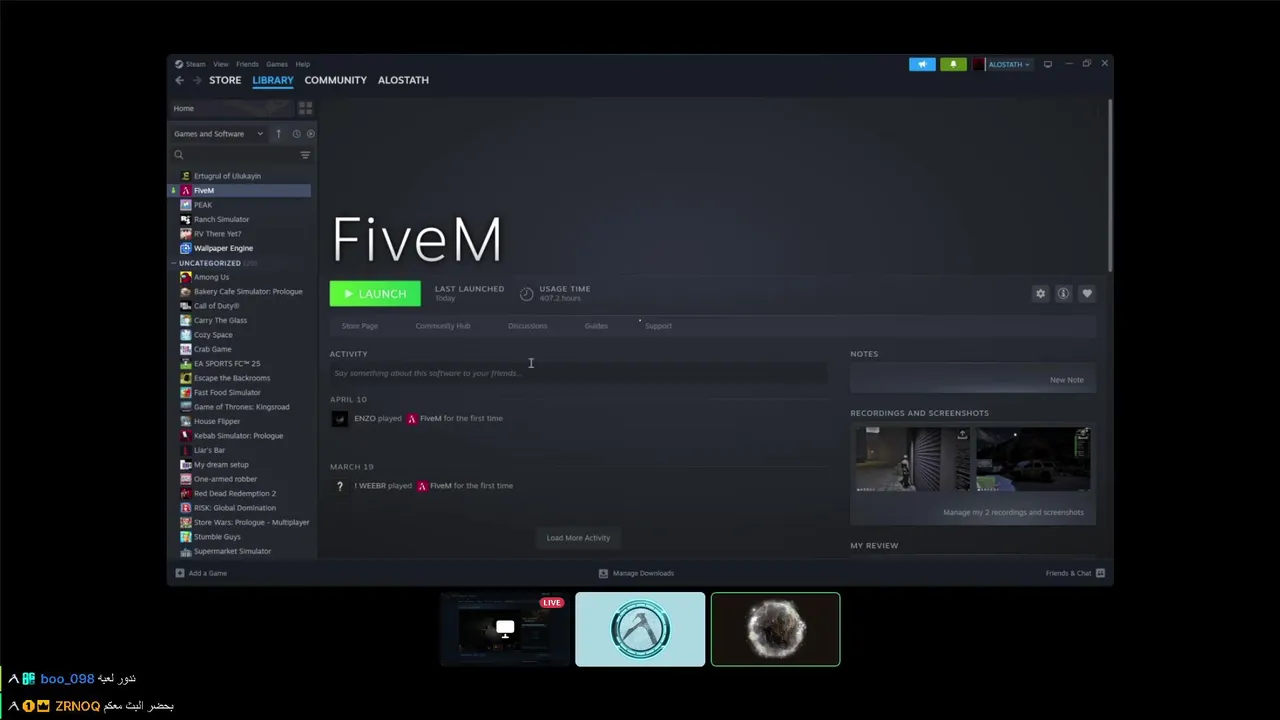Launch FiveM with the green button
This screenshot has height=720, width=1280.
375,293
